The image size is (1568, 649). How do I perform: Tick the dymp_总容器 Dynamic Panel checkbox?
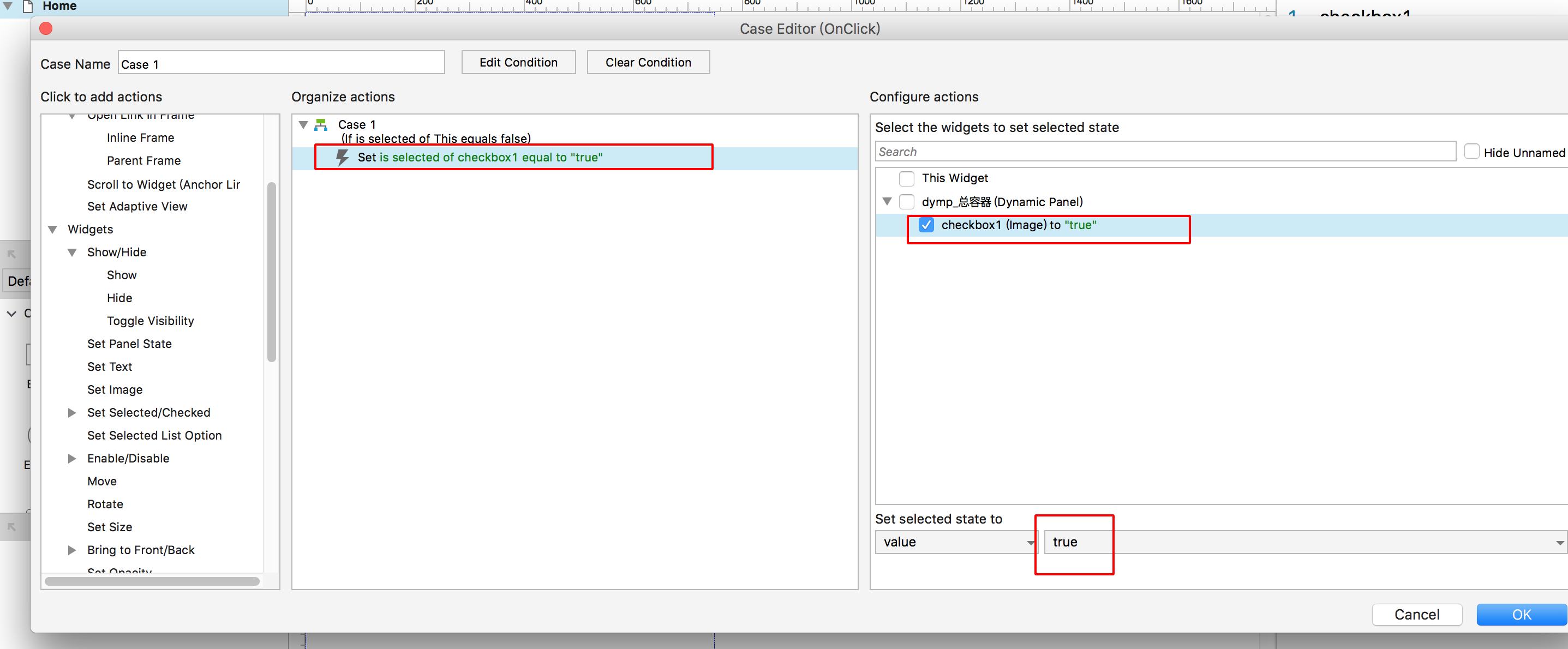coord(906,201)
